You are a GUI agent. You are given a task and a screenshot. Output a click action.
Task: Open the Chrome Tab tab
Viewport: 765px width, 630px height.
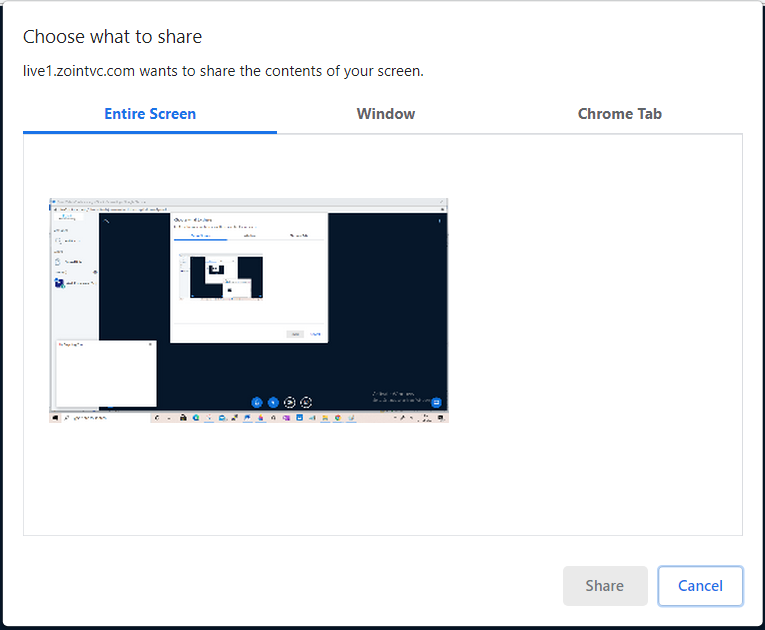pos(619,114)
